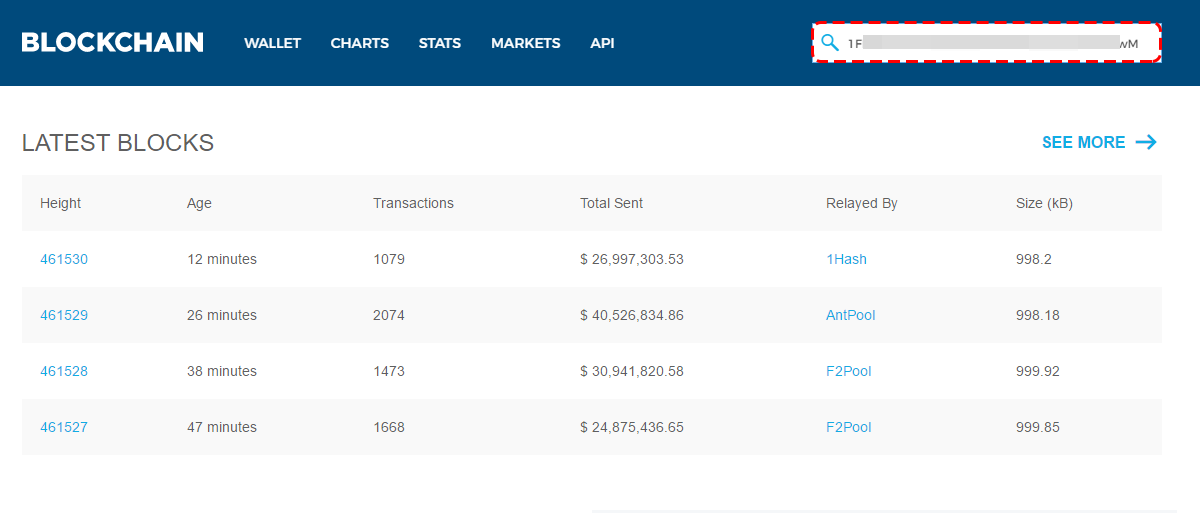Select total sent $ 40,526,834.86
The image size is (1200, 513).
click(x=632, y=315)
